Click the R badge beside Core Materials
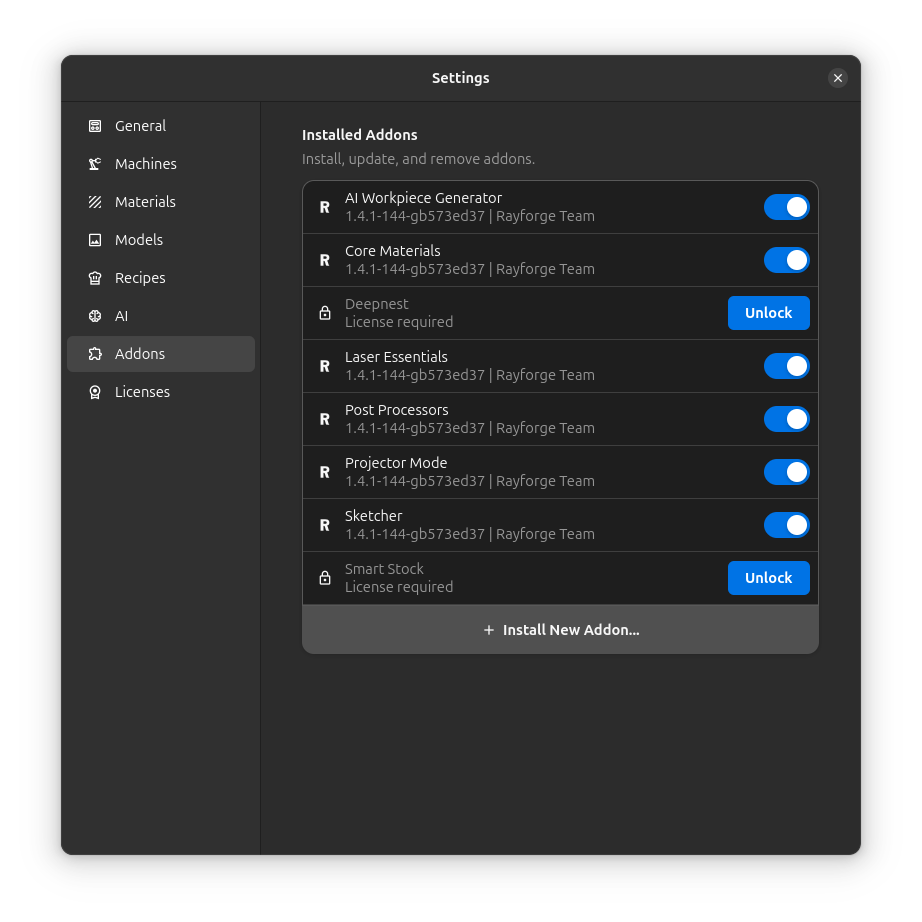The width and height of the screenshot is (922, 922). 324,259
